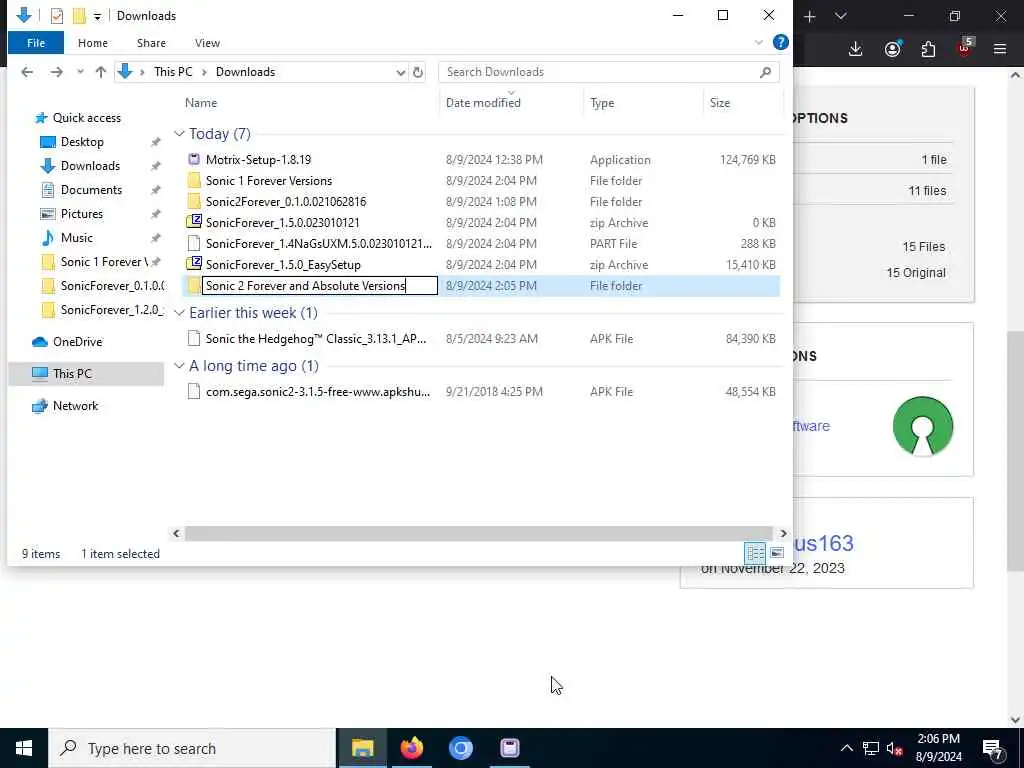Click the Properties quick access toolbar icon
The width and height of the screenshot is (1024, 768).
coord(57,16)
